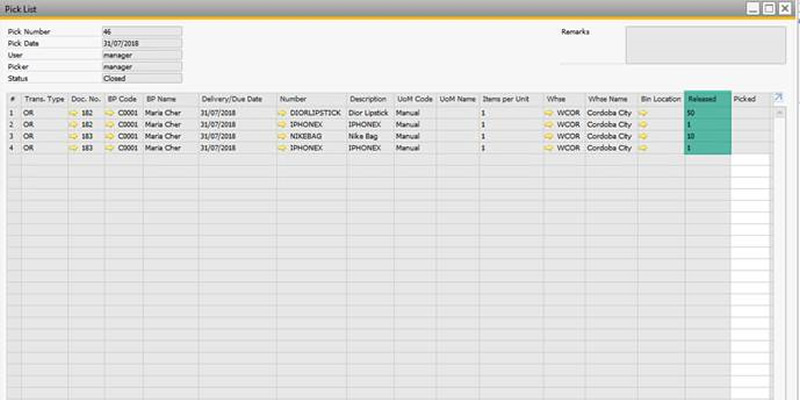Click the Released column header
The image size is (800, 400).
707,100
